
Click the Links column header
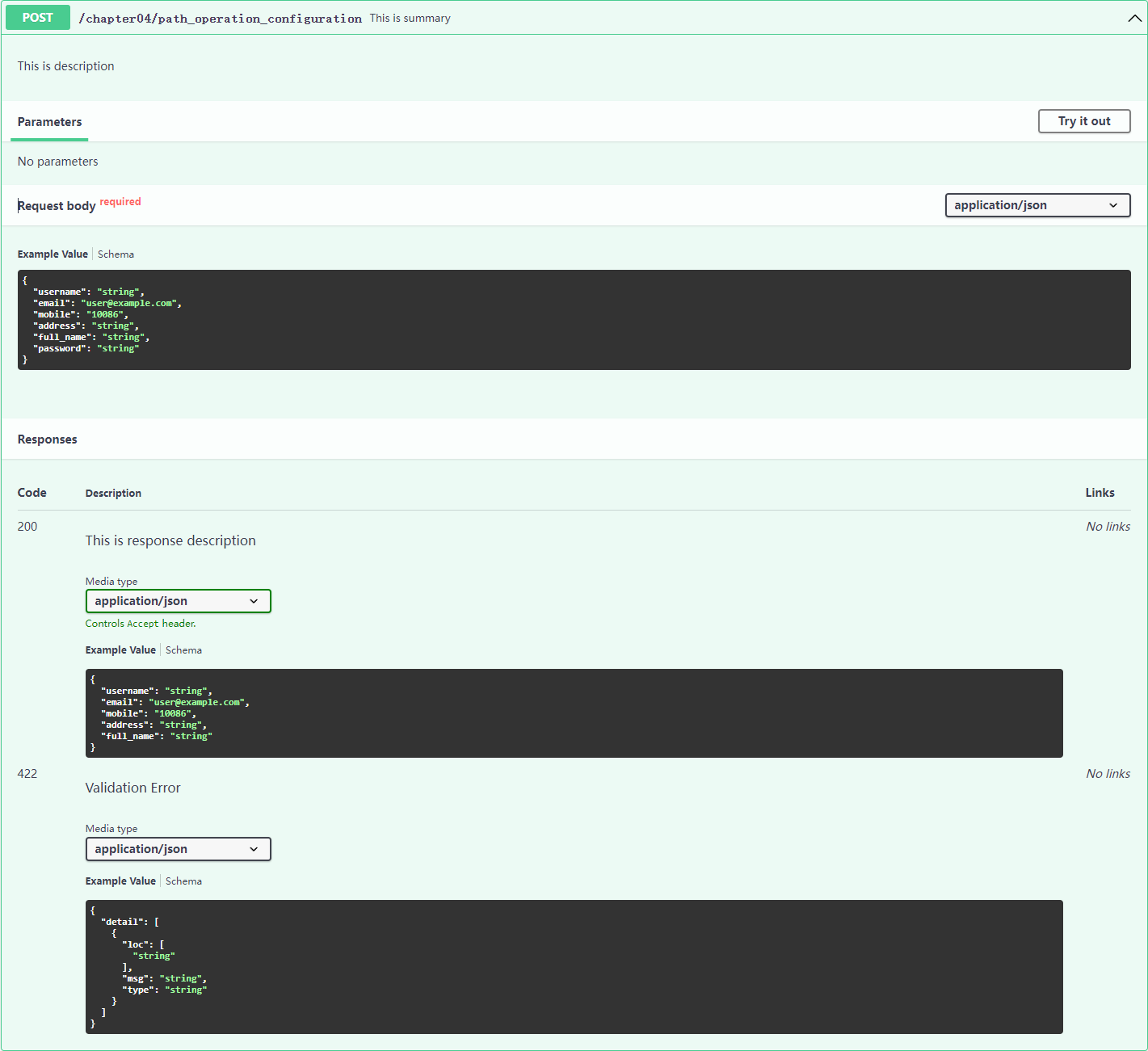[x=1100, y=493]
